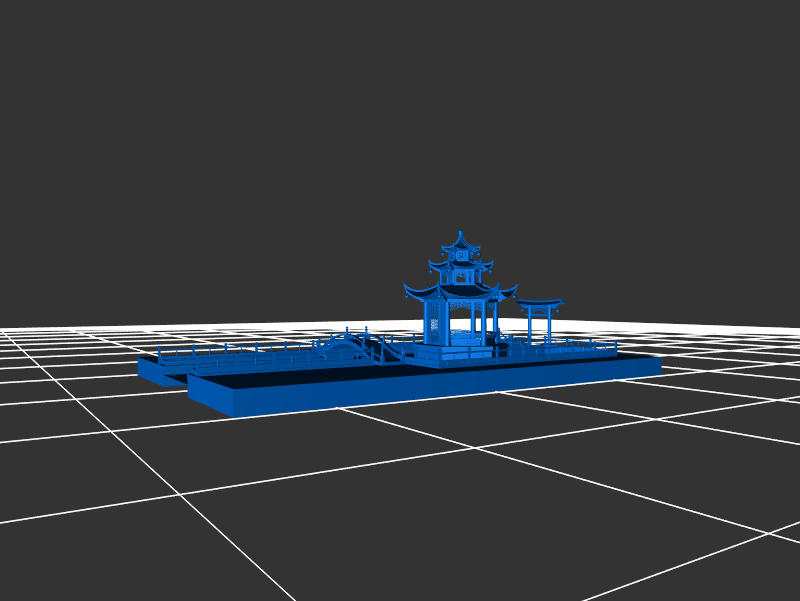
Task: Select the torii gate's top beam
Action: click(x=540, y=302)
